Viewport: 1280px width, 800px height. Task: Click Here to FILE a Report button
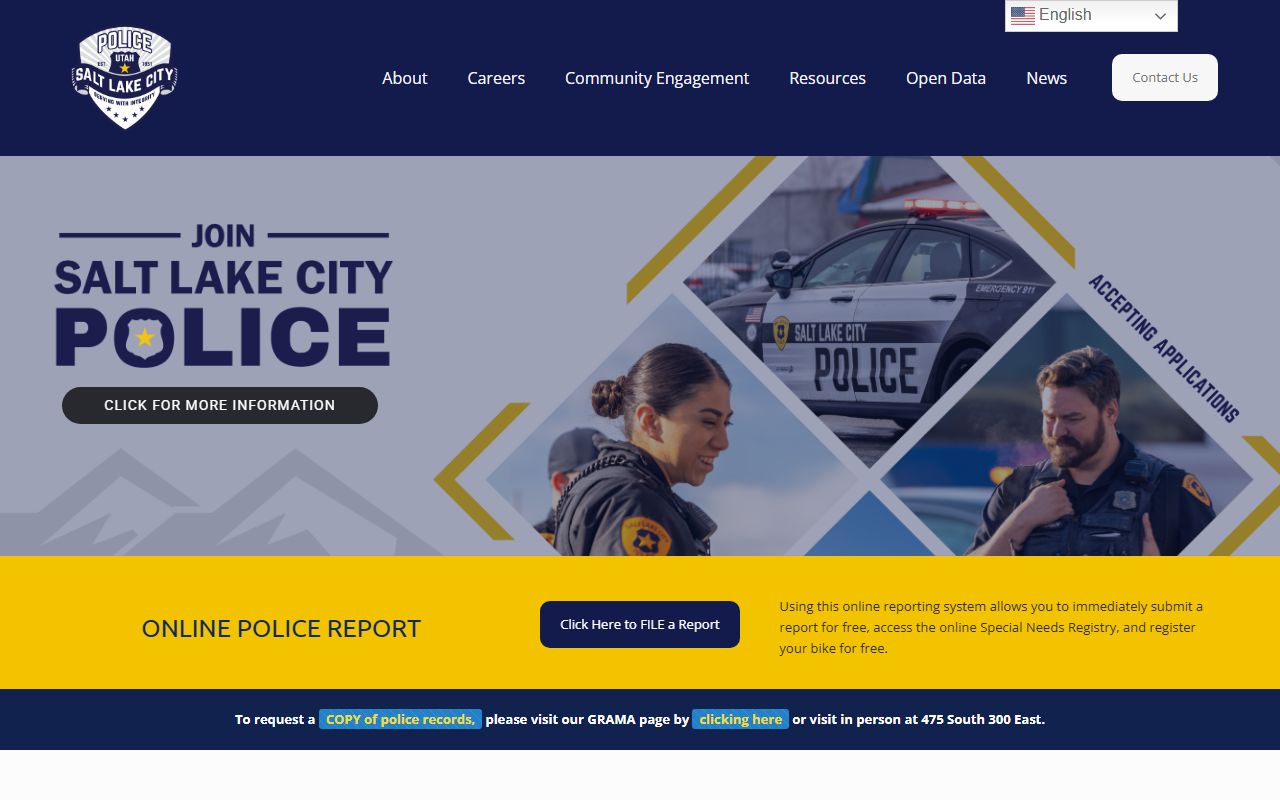tap(640, 624)
